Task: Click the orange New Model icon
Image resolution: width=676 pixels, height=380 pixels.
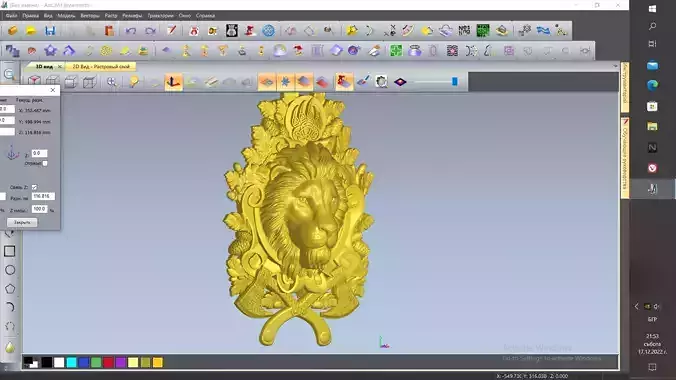Action: (x=13, y=31)
